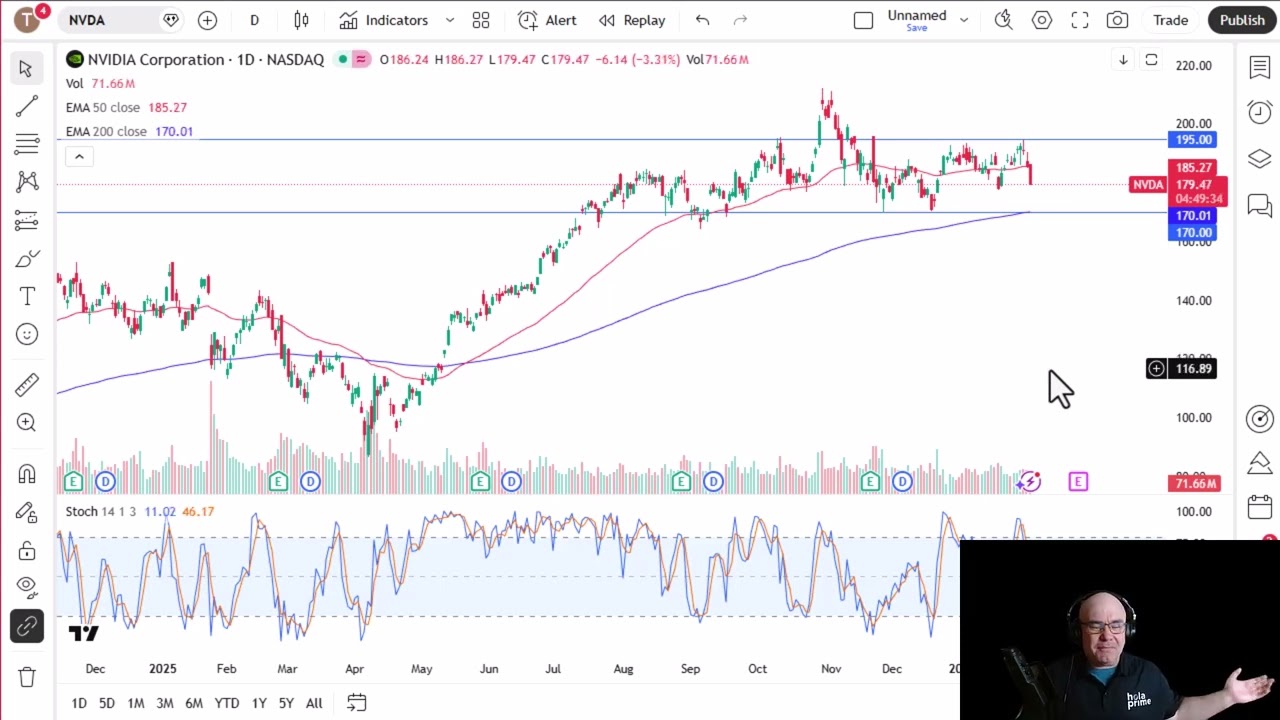Open the Gann and Fibonacci tools

pyautogui.click(x=26, y=144)
